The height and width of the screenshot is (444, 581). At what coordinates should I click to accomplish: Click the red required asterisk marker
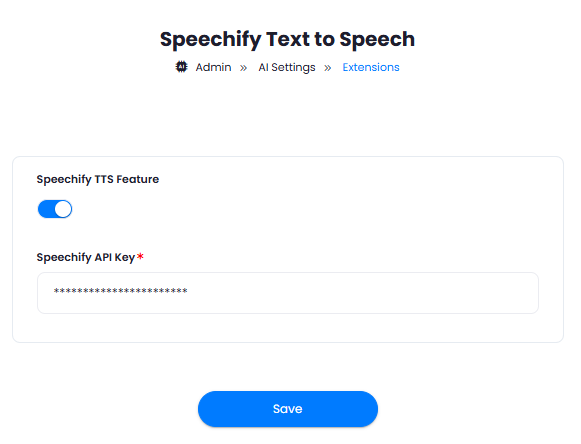(x=140, y=256)
